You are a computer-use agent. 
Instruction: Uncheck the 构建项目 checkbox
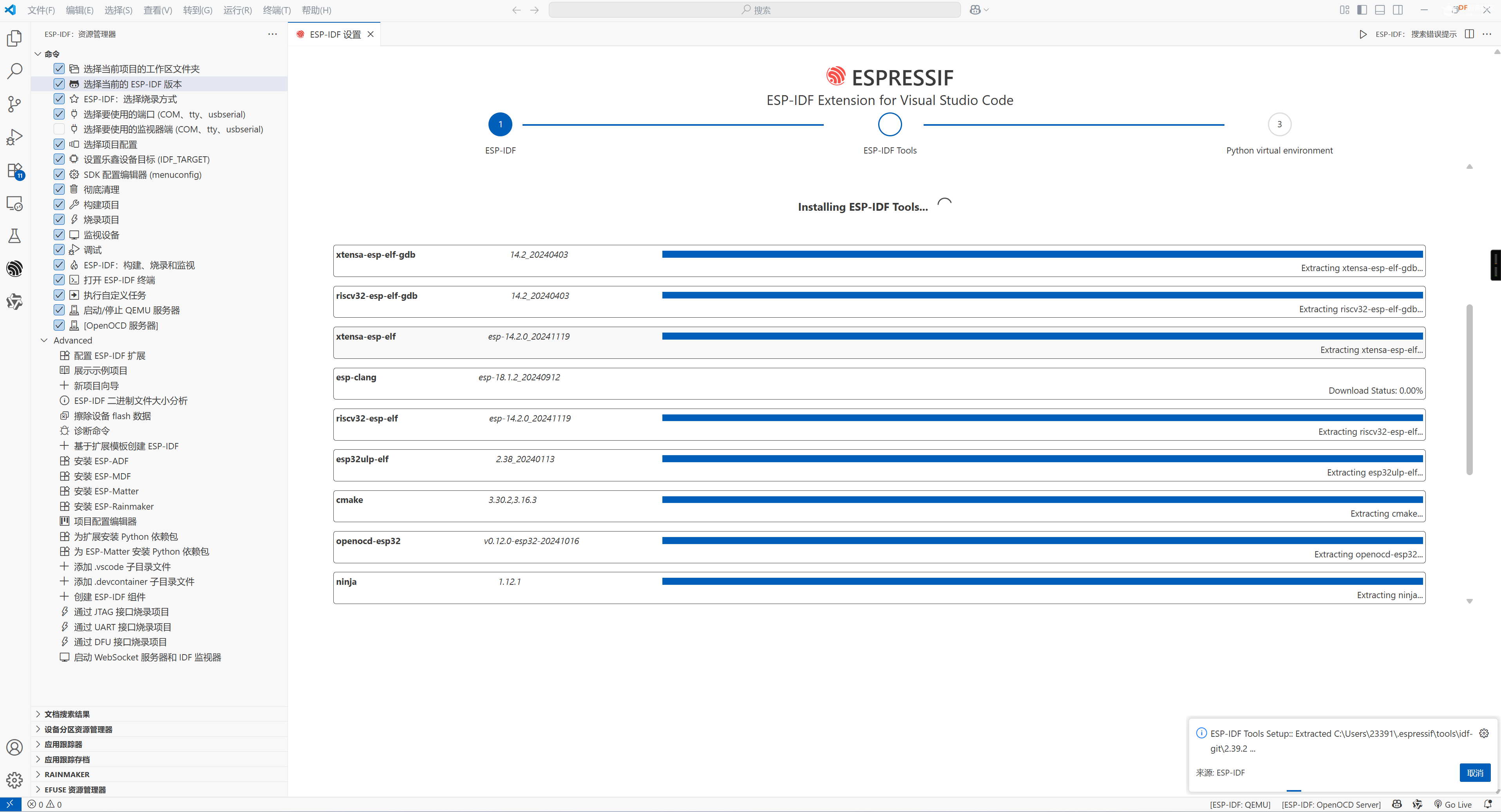coord(59,204)
